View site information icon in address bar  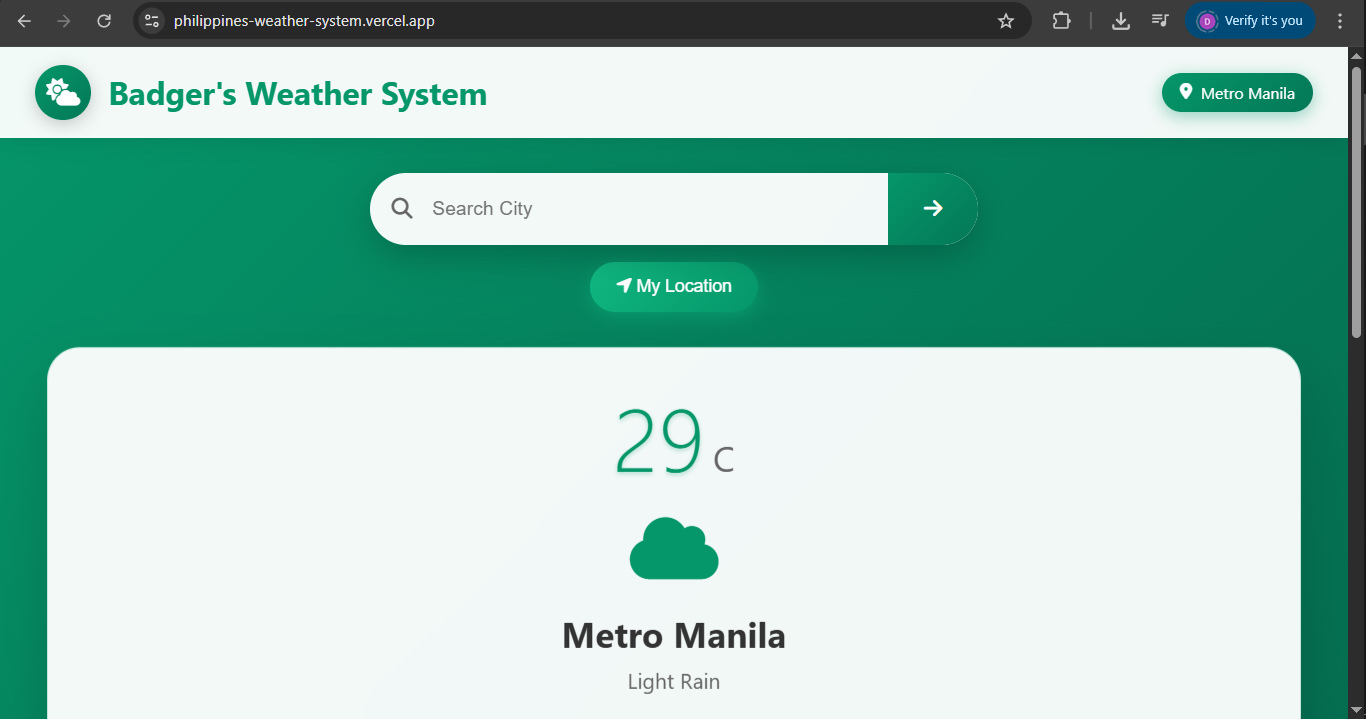pyautogui.click(x=151, y=21)
